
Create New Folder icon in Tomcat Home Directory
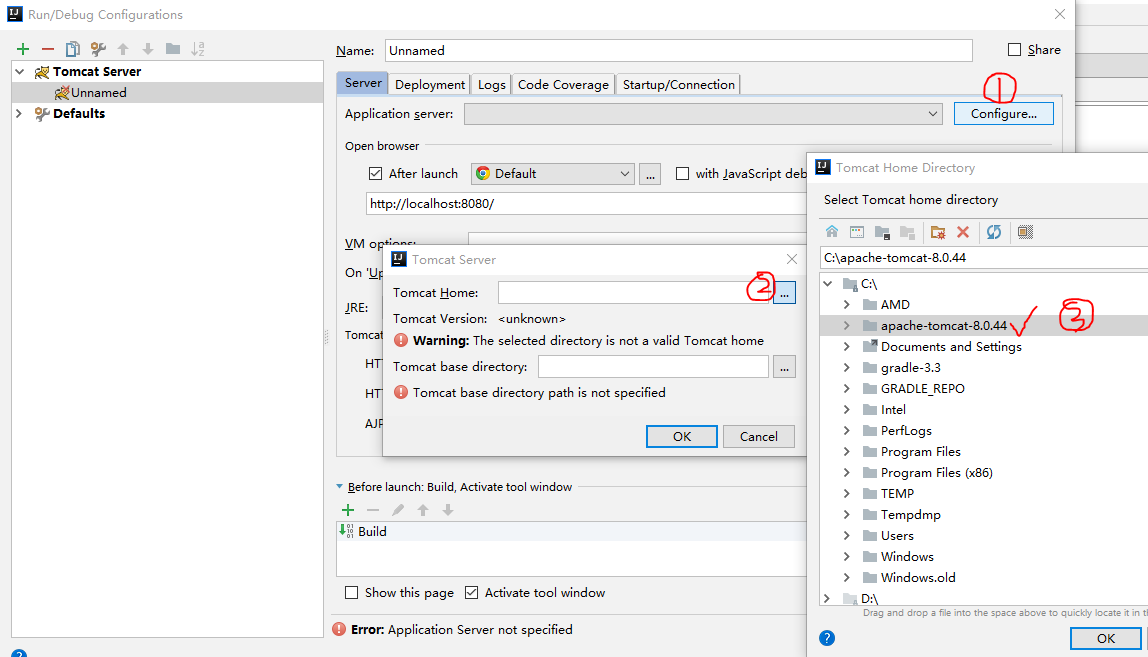coord(938,232)
